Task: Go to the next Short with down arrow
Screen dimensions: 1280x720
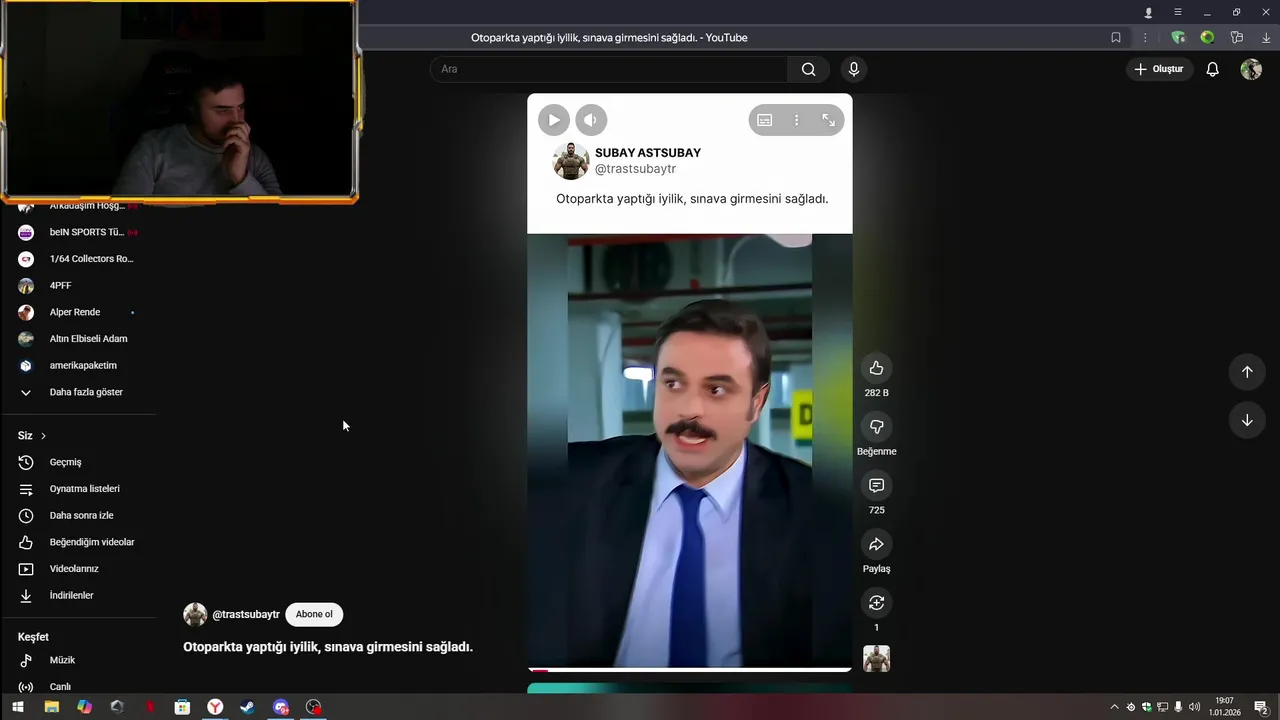Action: (x=1247, y=420)
